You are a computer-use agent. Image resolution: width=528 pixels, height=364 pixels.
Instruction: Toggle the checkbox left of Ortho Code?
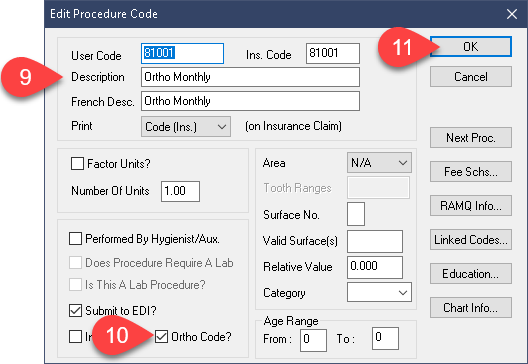click(x=75, y=336)
